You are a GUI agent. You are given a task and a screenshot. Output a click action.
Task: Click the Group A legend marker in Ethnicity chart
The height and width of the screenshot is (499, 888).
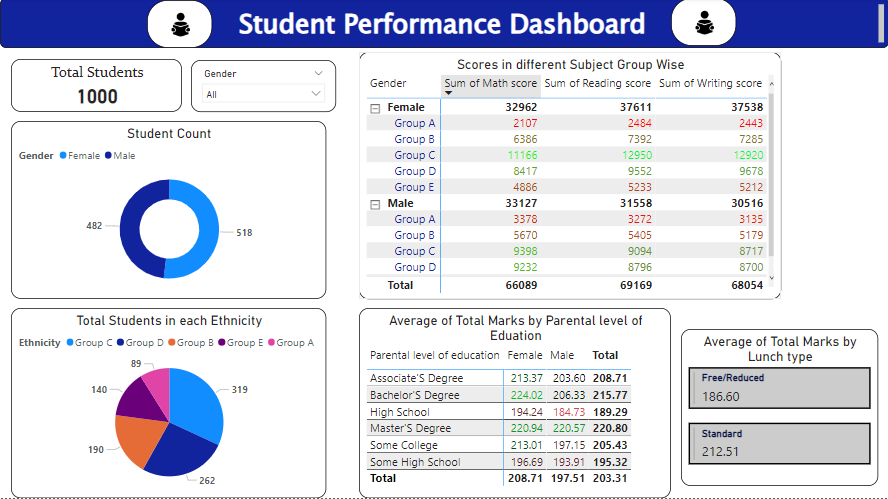pos(270,343)
